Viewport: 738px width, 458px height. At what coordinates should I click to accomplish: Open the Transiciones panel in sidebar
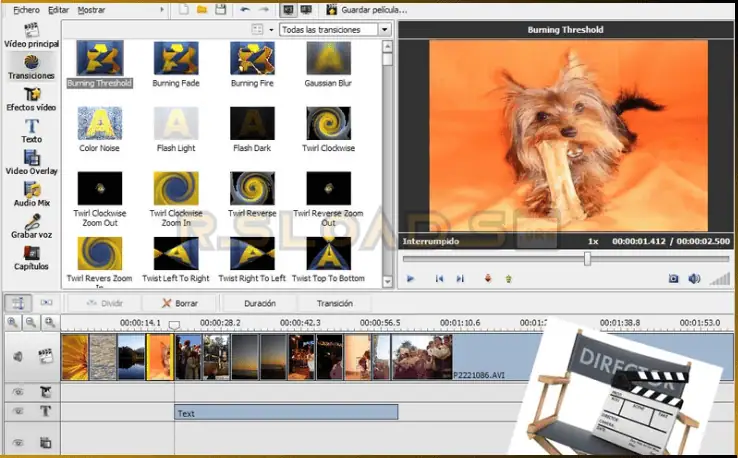pos(31,62)
